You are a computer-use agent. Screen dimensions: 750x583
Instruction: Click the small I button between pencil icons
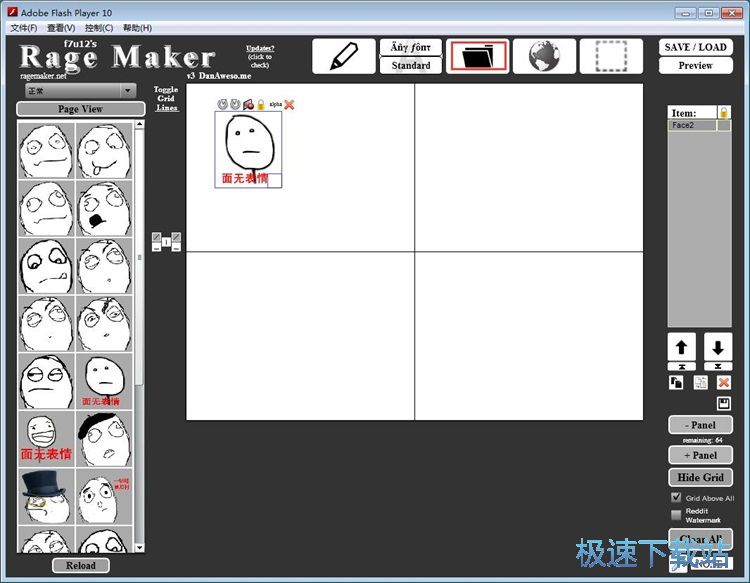pyautogui.click(x=166, y=242)
